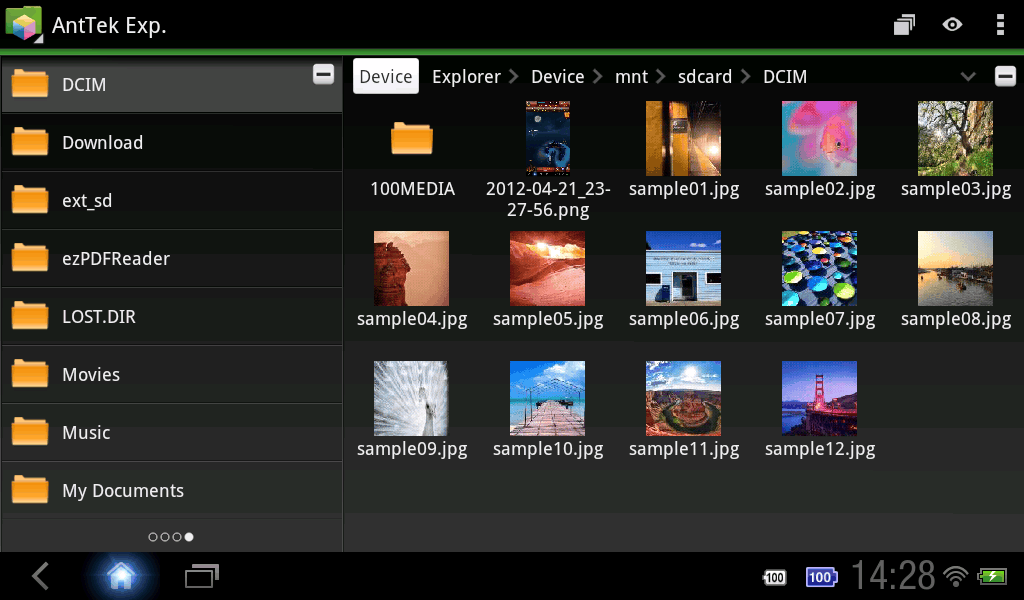
Task: Open Android recent apps button
Action: click(x=202, y=576)
